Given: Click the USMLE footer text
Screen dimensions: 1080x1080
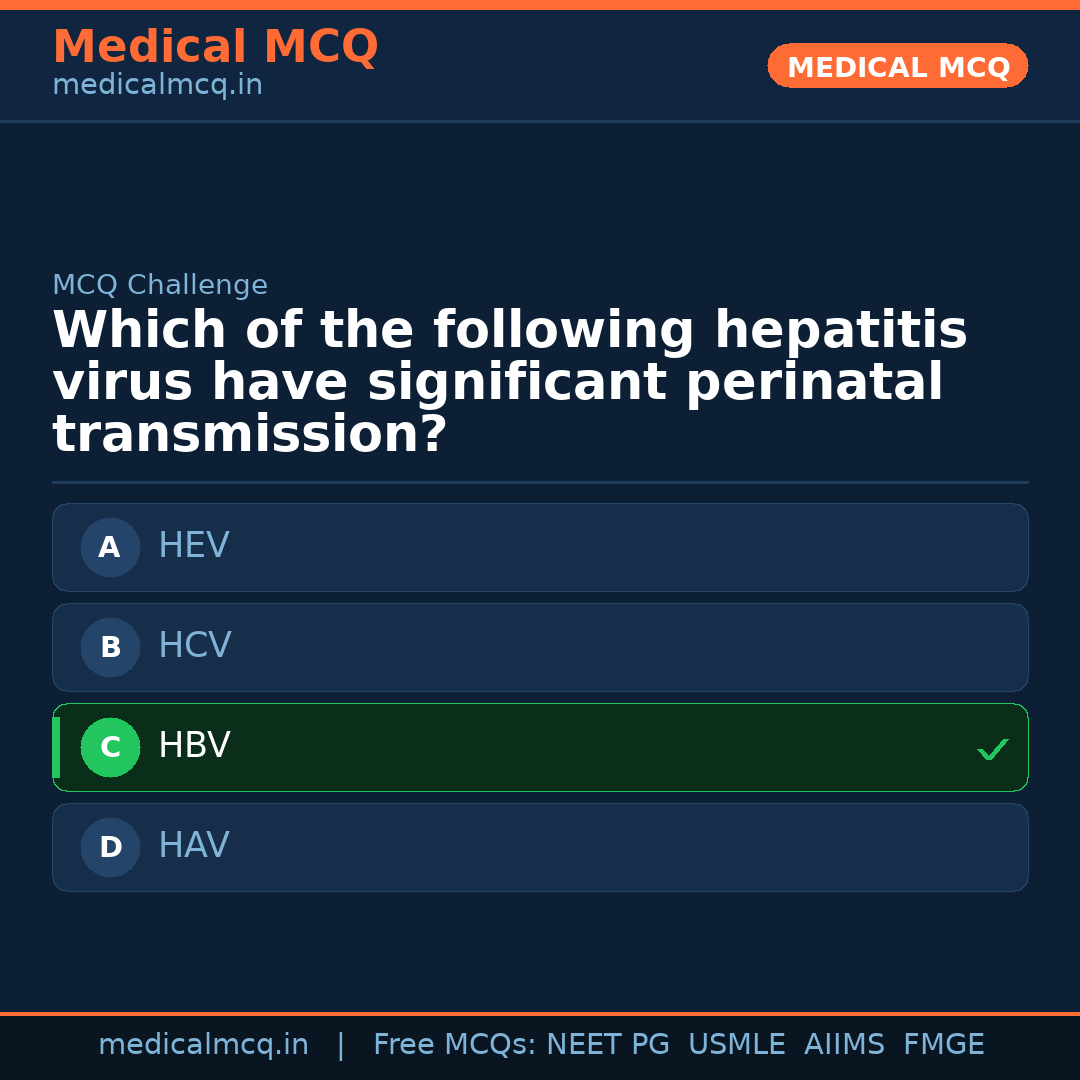Looking at the screenshot, I should [736, 1045].
